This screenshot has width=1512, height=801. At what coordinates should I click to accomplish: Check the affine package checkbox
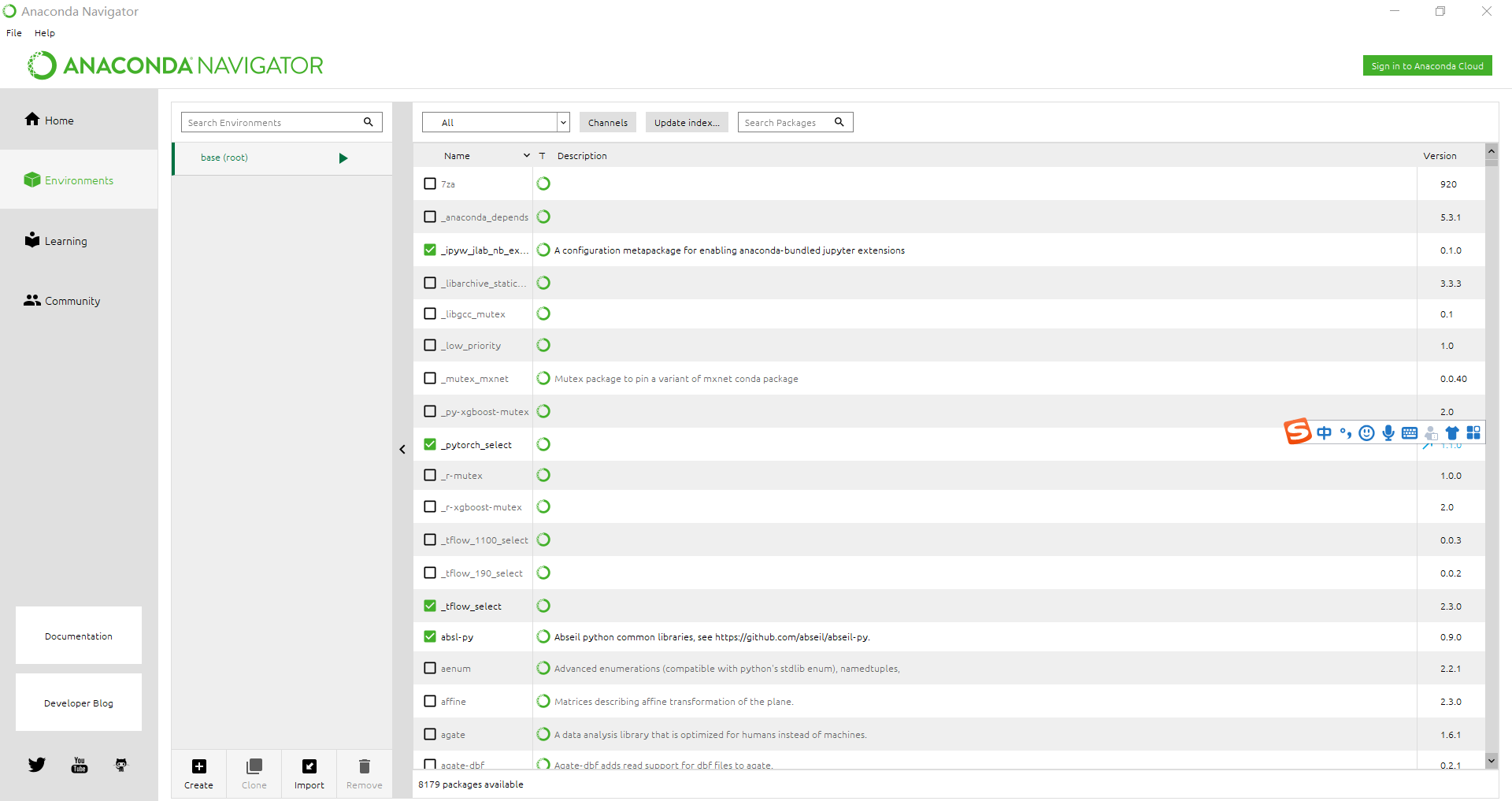click(430, 701)
